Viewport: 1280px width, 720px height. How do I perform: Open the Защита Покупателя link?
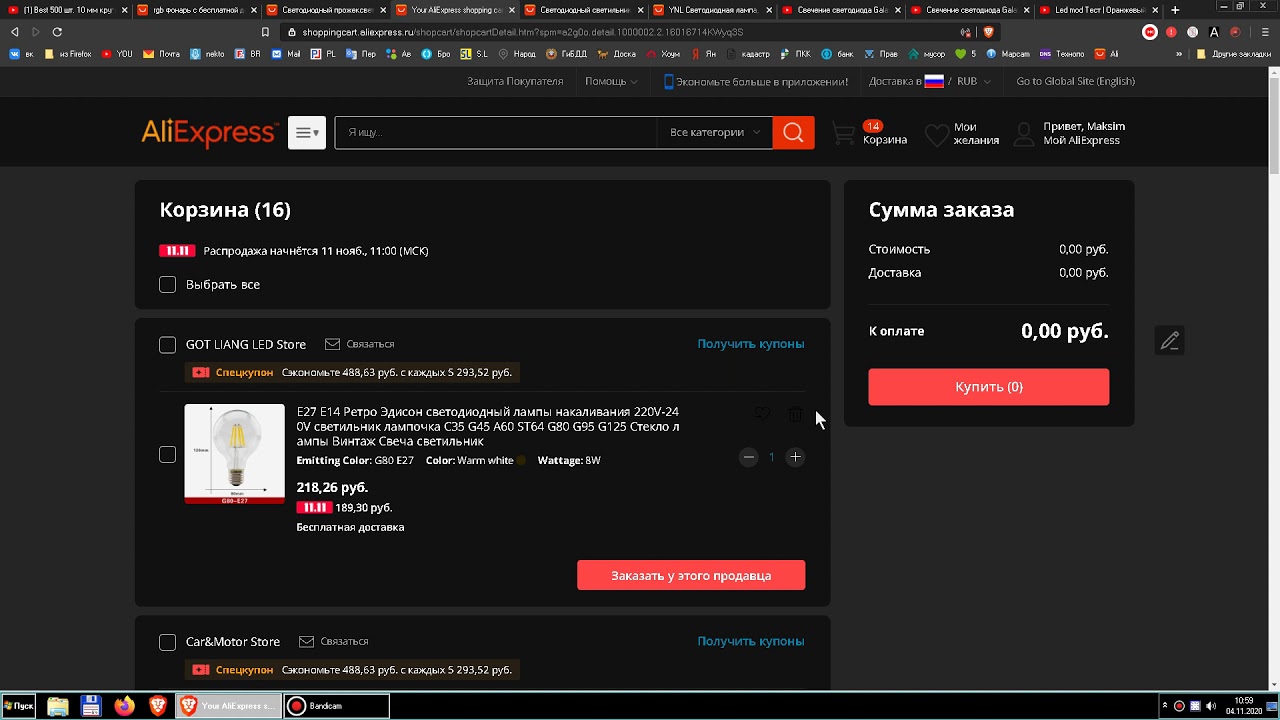tap(515, 81)
